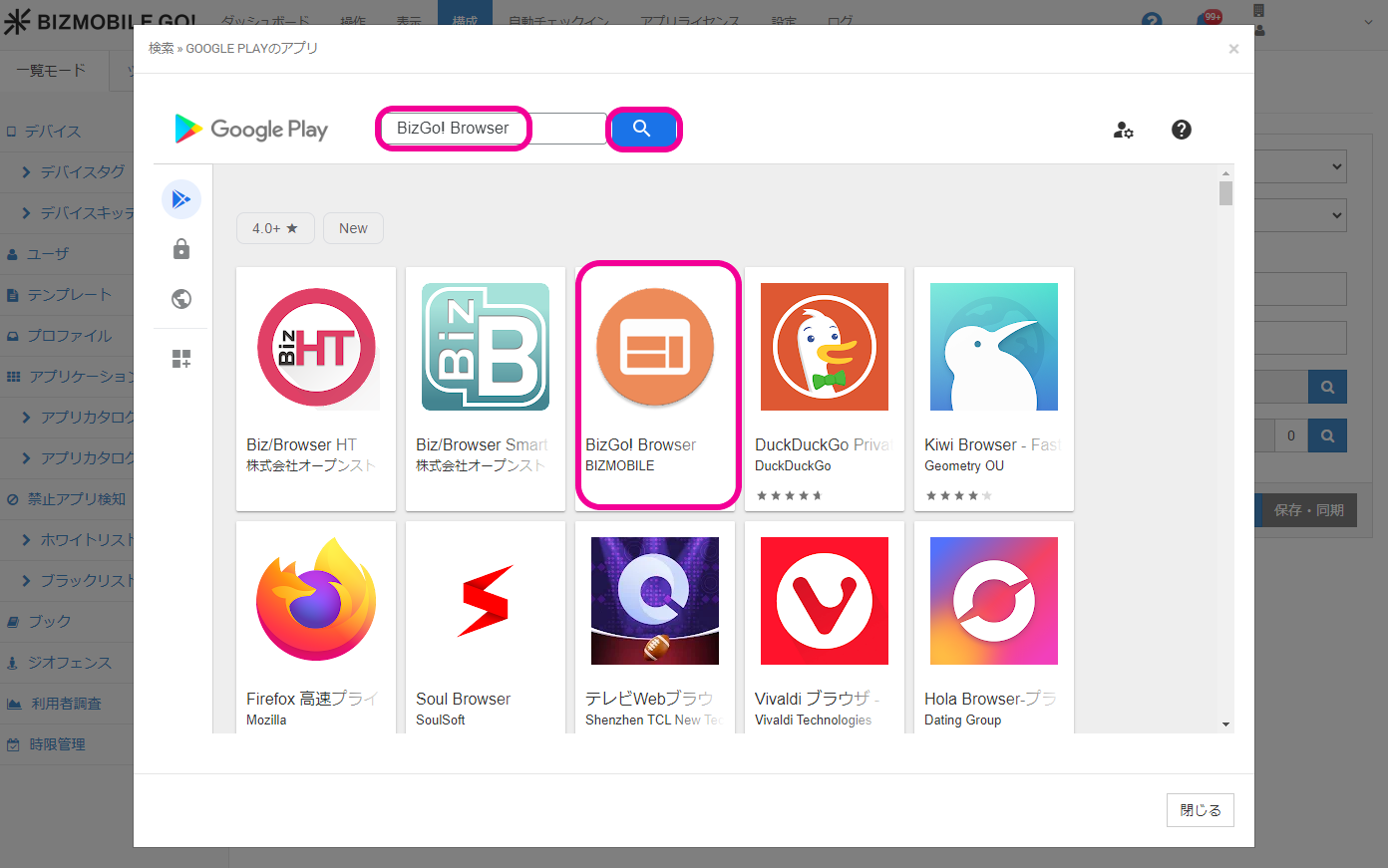
Task: Open the 利用者調査 sidebar menu
Action: 65,704
